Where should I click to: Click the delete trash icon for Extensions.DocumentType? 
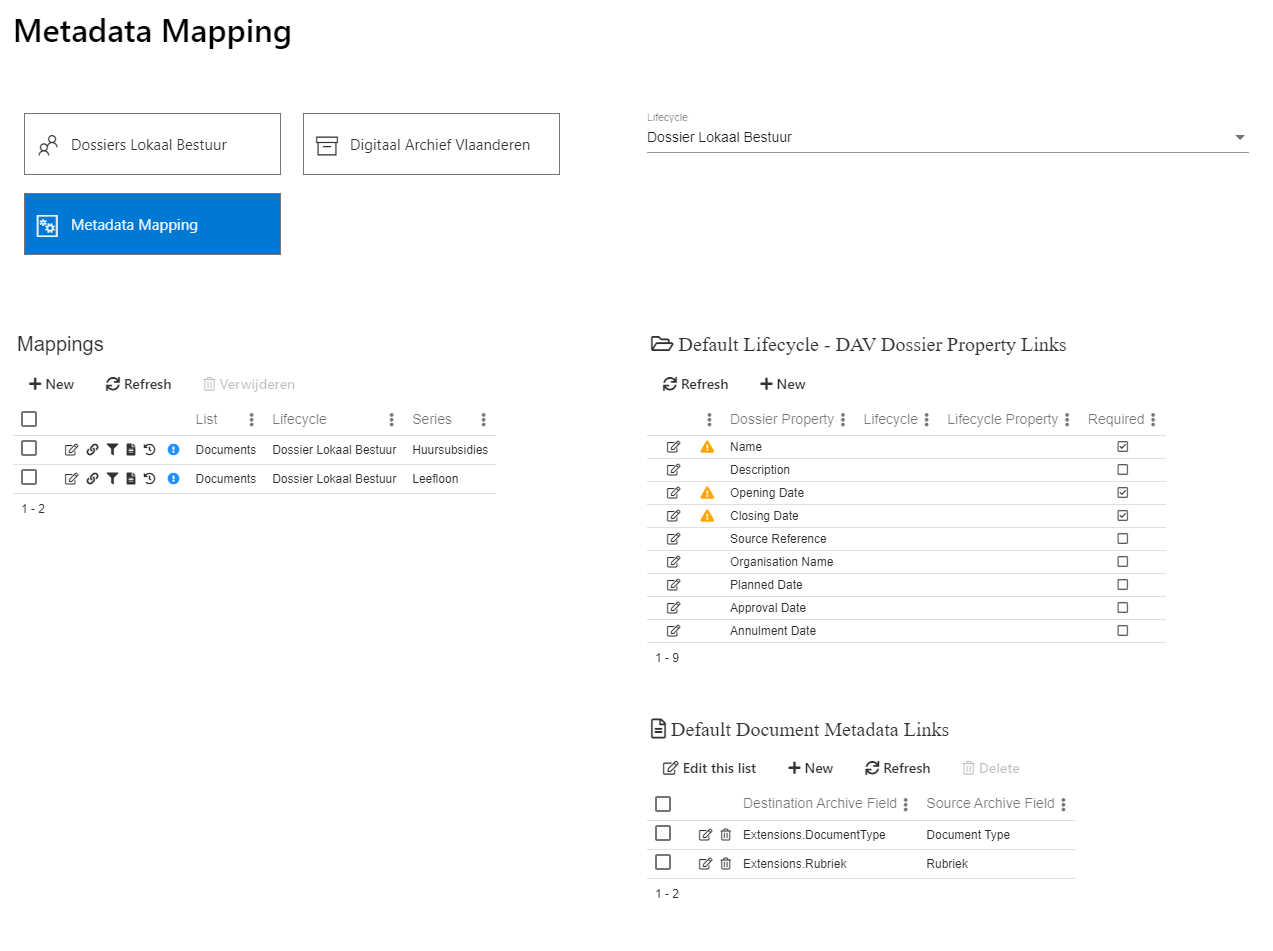click(x=725, y=833)
